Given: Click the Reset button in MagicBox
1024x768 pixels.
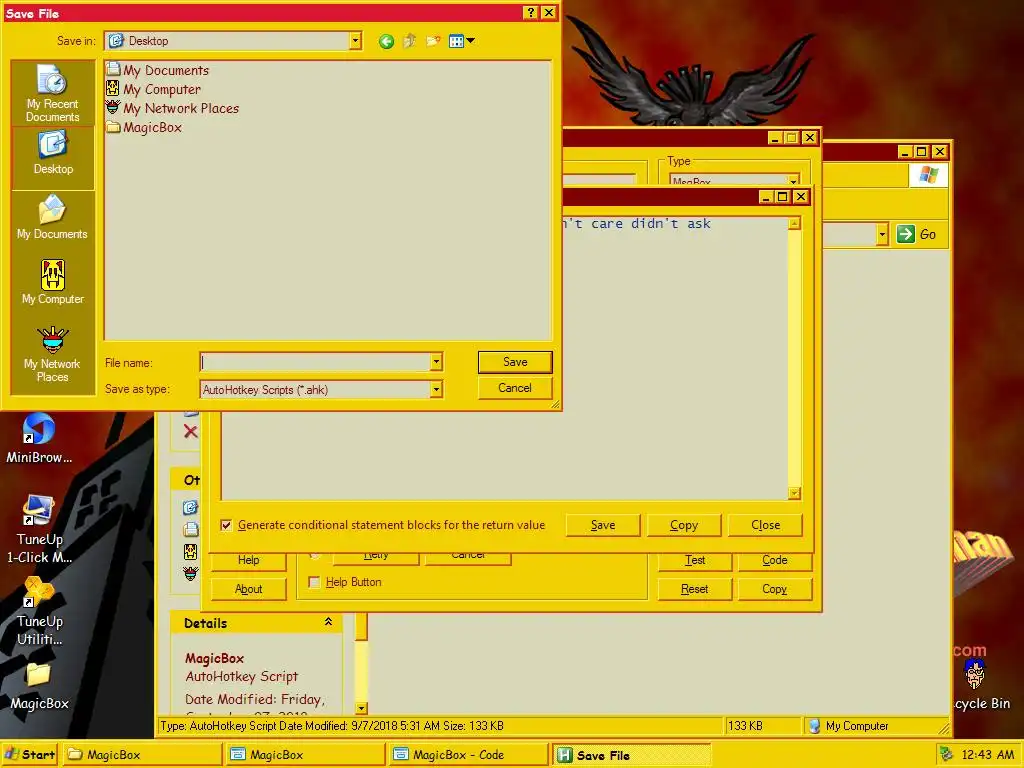Looking at the screenshot, I should coord(695,589).
